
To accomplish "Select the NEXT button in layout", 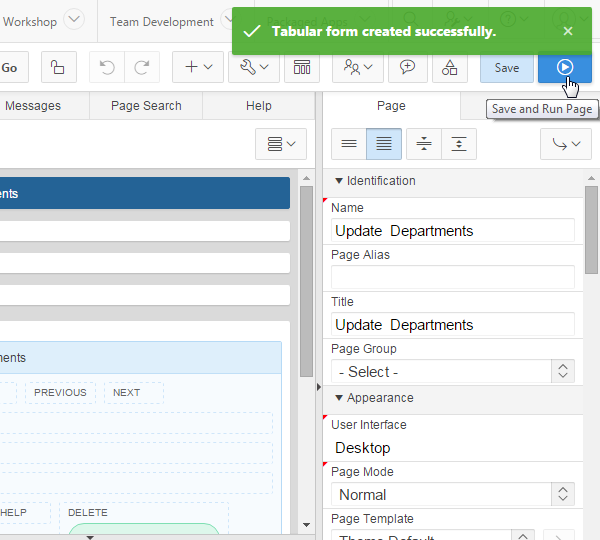I will tap(134, 393).
